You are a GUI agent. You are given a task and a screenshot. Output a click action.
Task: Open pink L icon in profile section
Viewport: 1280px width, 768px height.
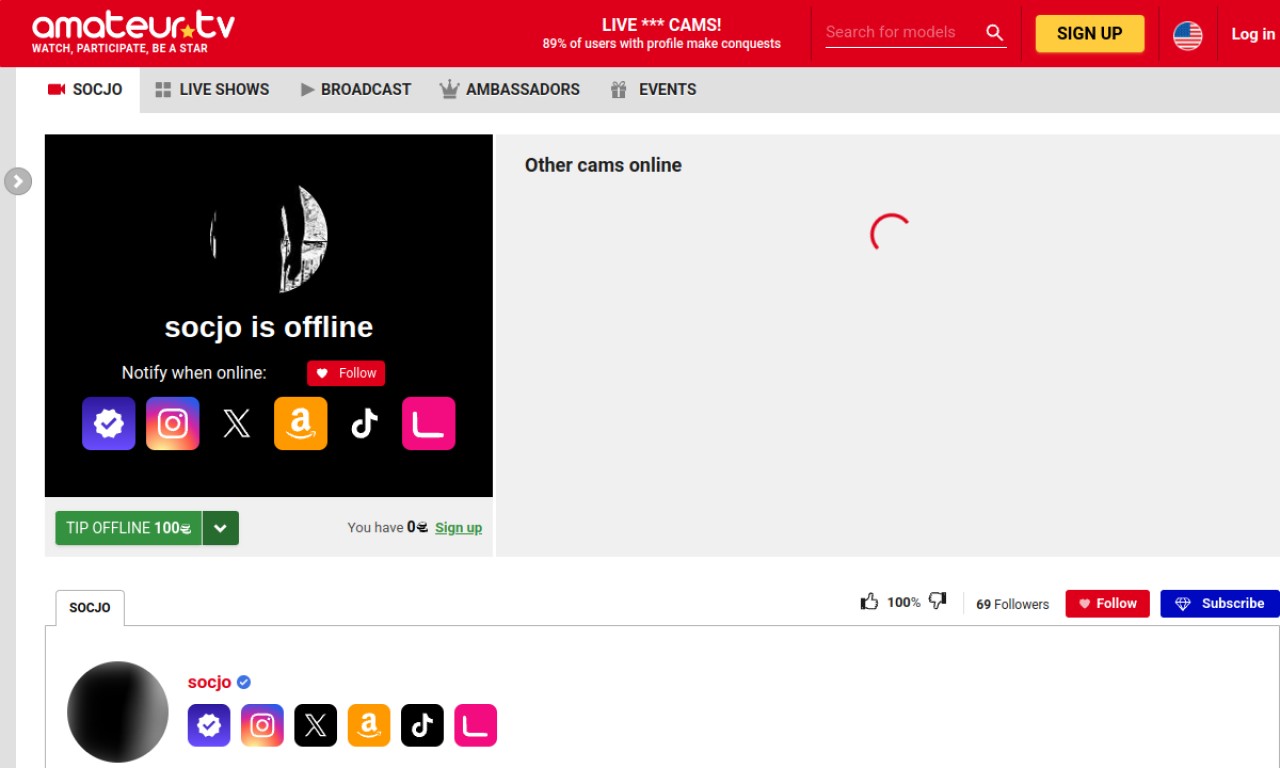point(476,725)
